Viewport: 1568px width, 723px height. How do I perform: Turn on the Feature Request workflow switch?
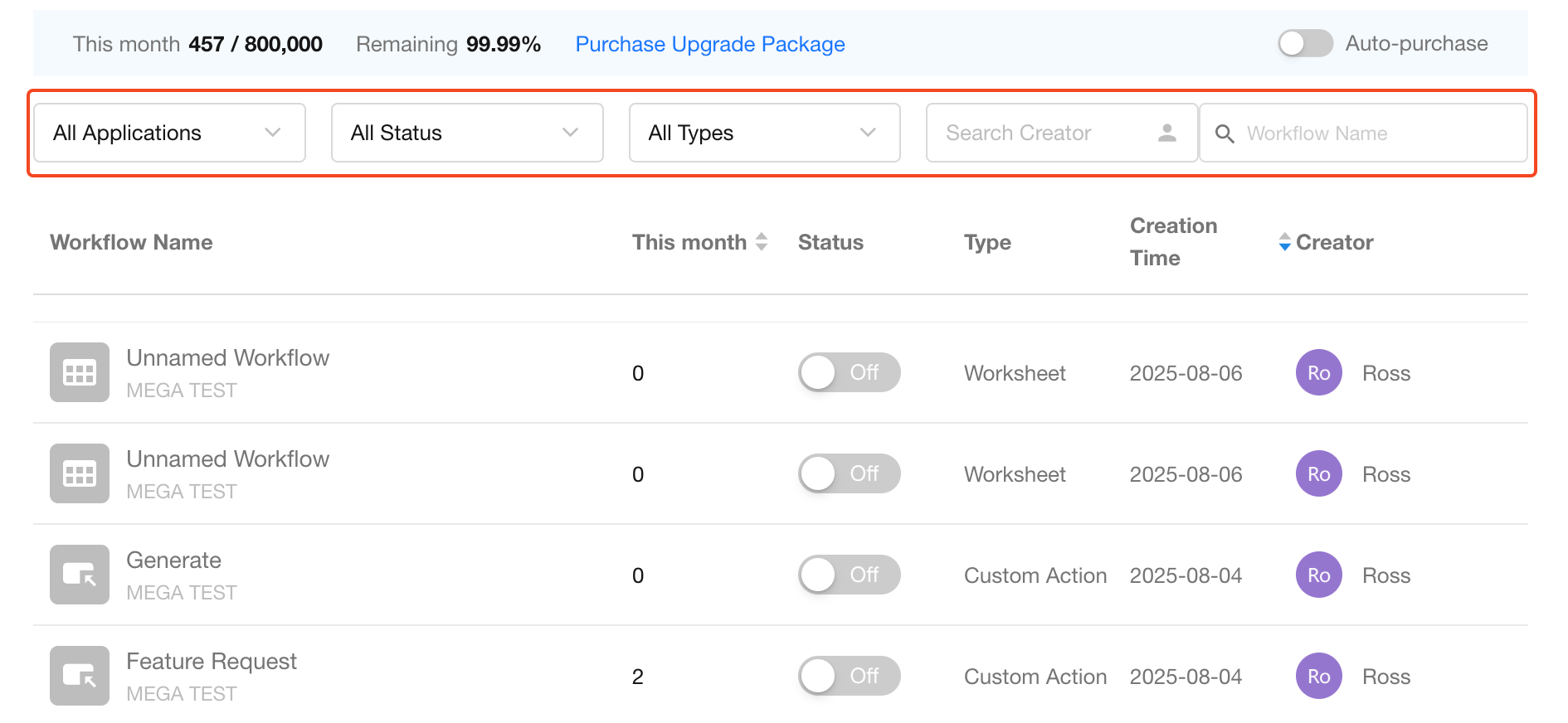pos(849,676)
